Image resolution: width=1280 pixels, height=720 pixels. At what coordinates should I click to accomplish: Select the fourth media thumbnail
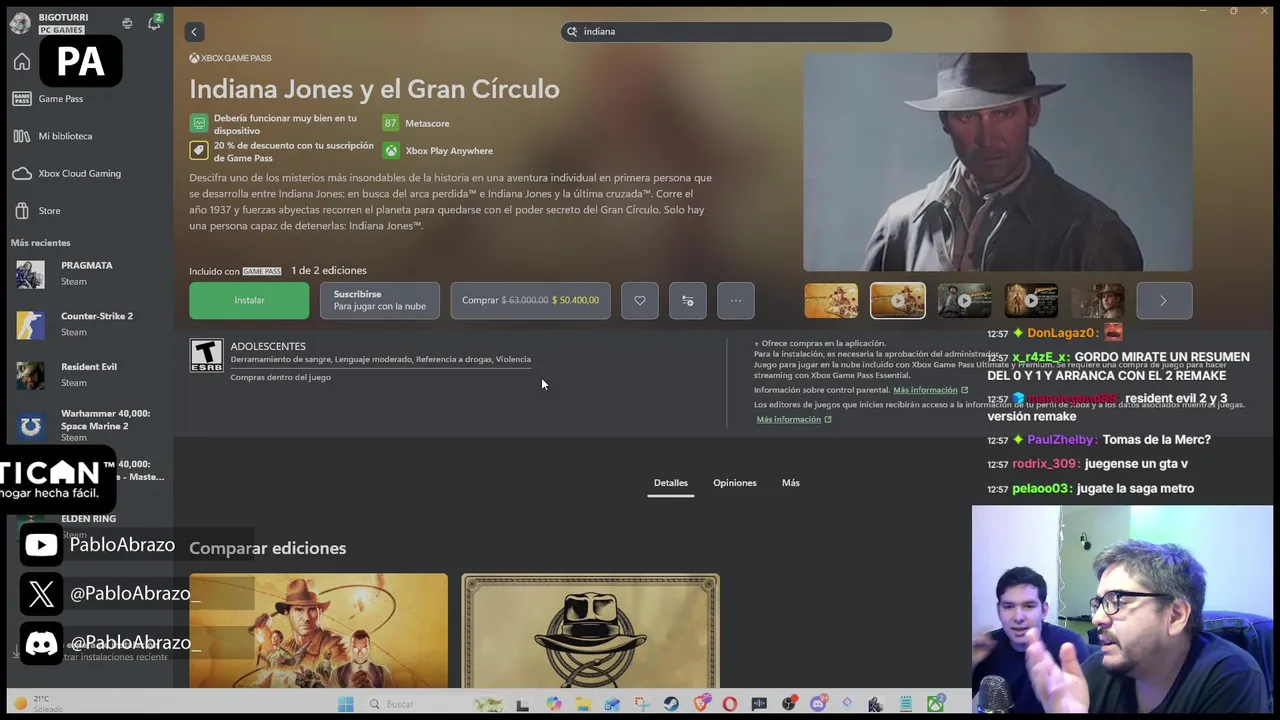1031,301
